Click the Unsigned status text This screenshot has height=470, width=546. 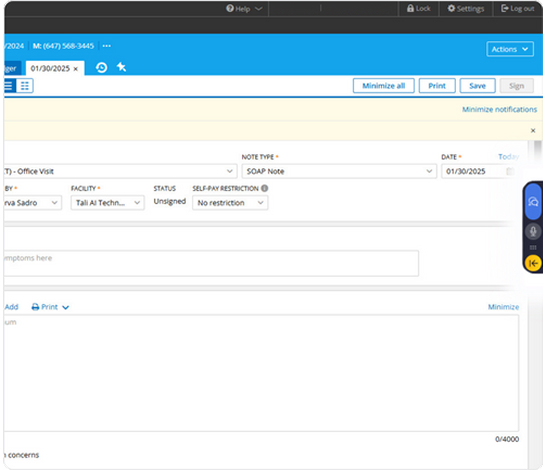coord(170,201)
